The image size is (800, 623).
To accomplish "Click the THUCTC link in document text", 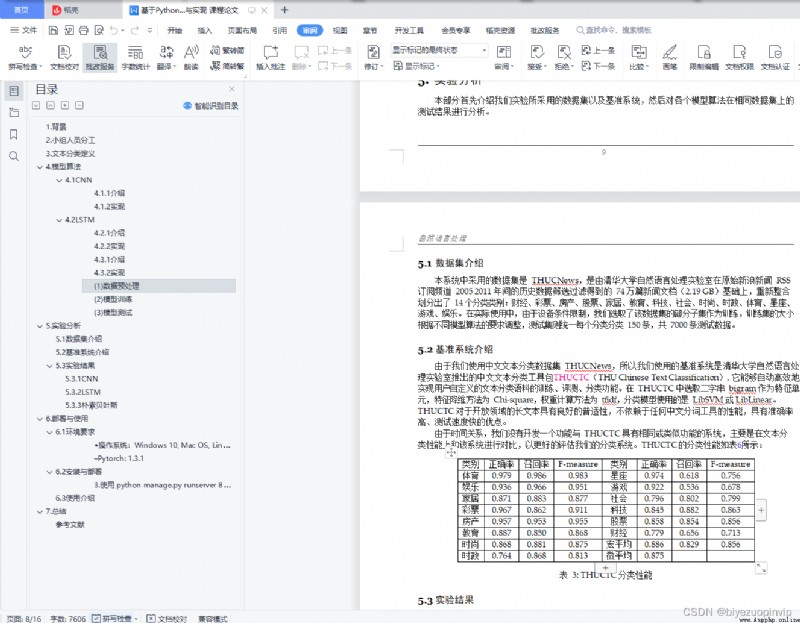I will point(571,378).
